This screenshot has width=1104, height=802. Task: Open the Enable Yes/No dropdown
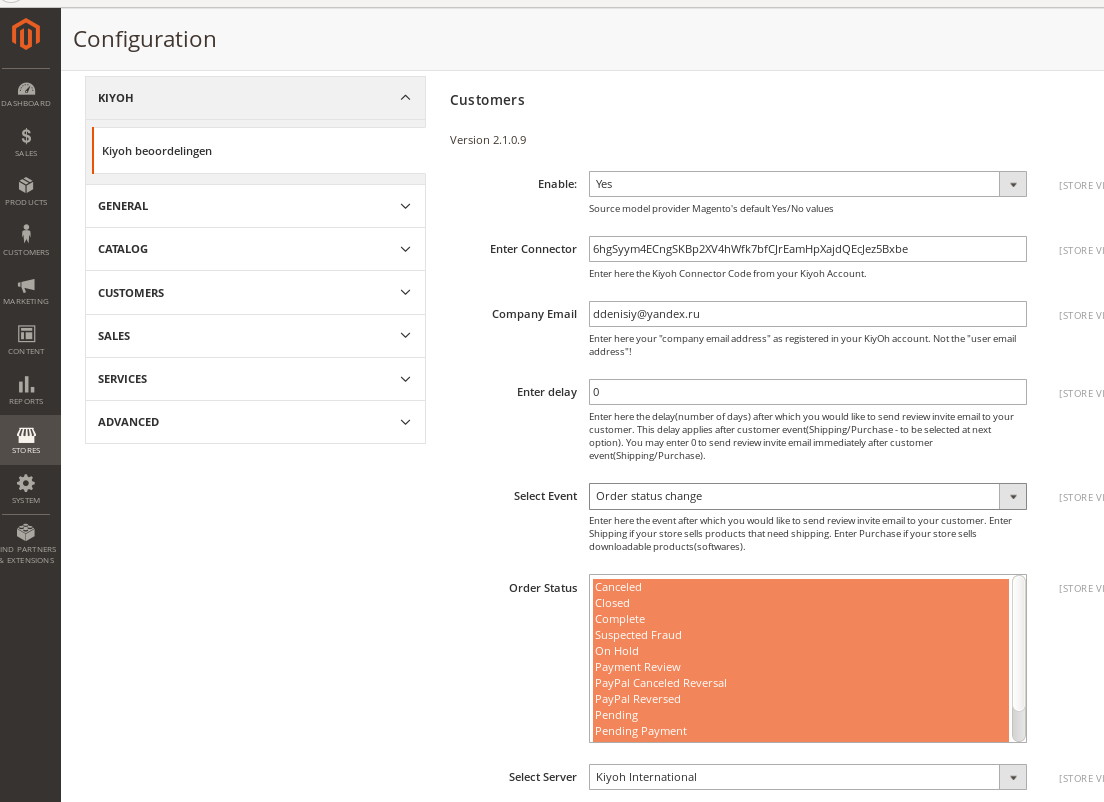coord(808,184)
